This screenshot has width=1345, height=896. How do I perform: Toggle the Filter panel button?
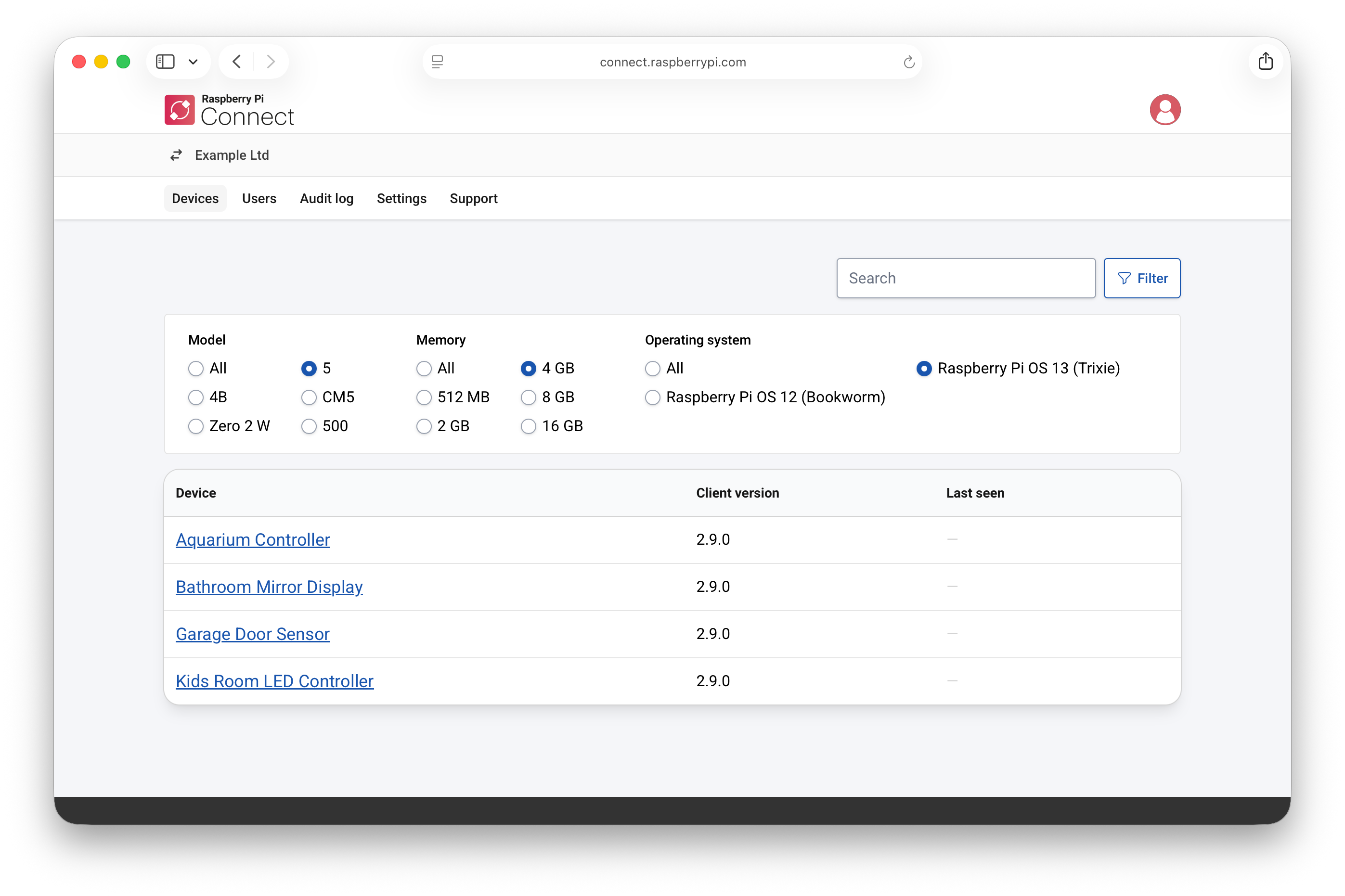[x=1141, y=278]
